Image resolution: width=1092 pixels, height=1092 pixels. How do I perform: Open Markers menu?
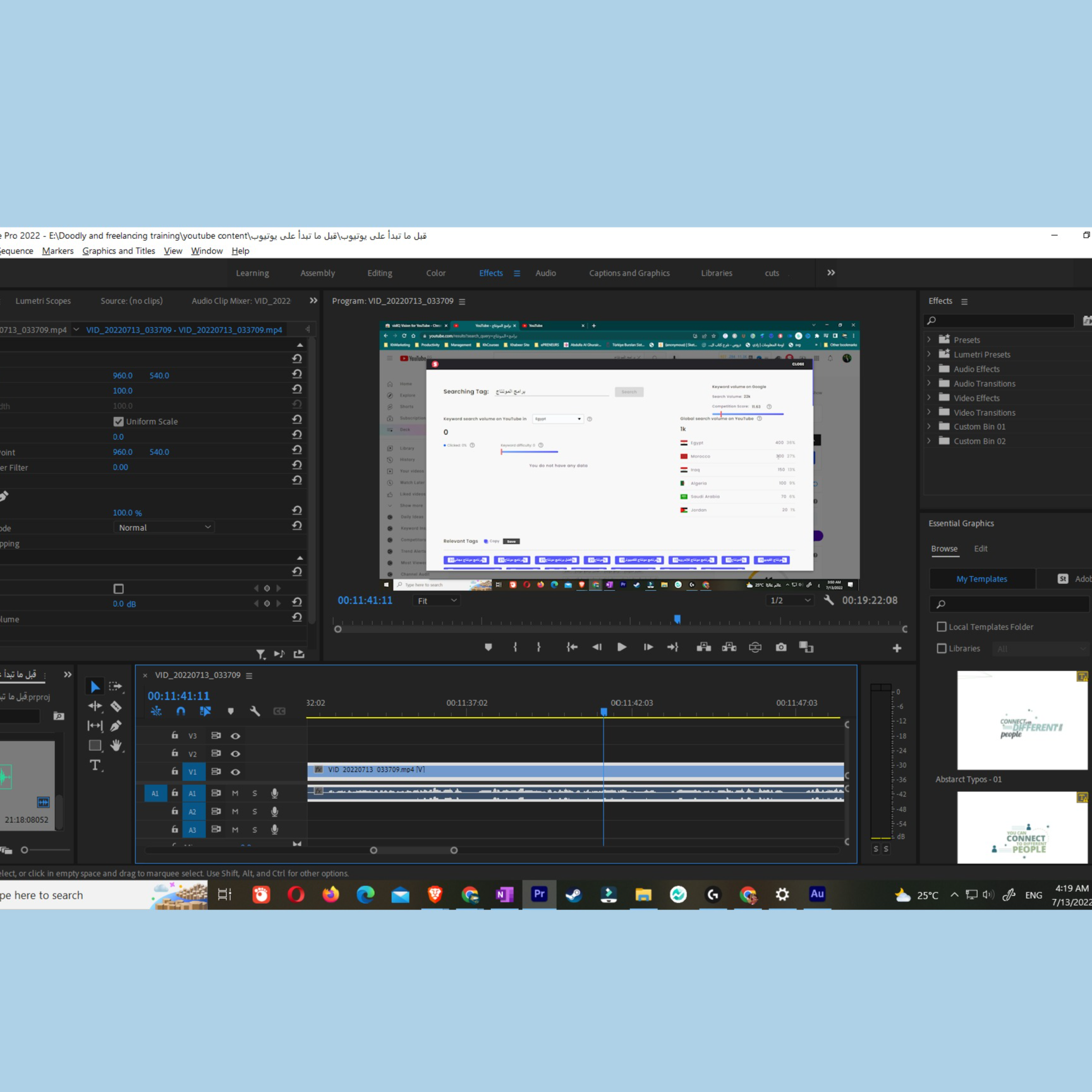click(58, 251)
